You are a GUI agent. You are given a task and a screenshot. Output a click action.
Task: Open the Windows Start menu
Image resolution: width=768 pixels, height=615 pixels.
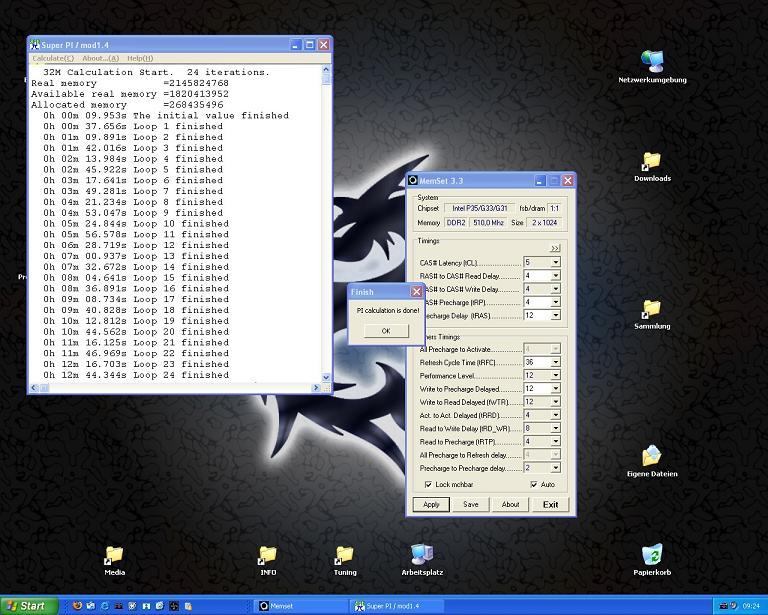28,606
